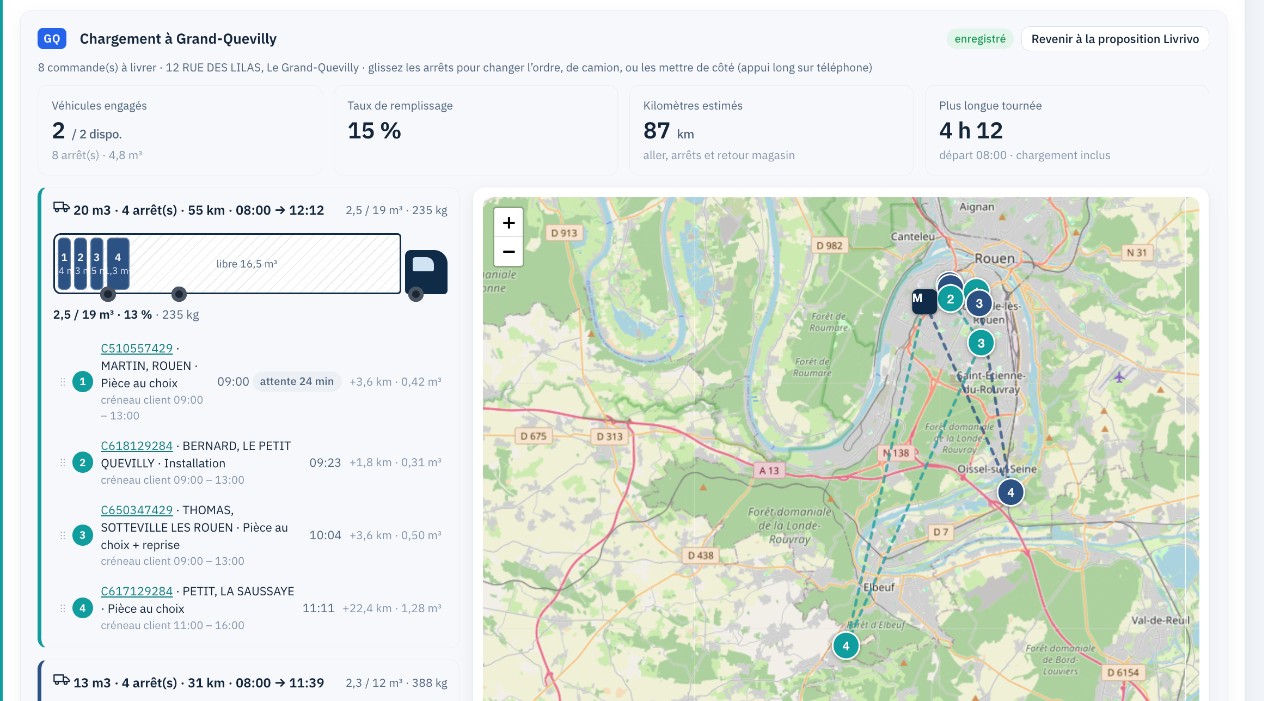Click arrival time 10:04 for THOMAS
This screenshot has width=1264, height=701.
coord(325,536)
